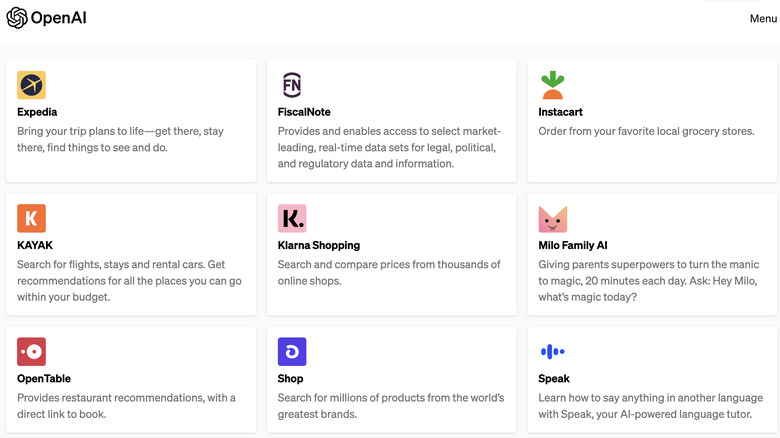Click the pink Klarna K icon
Viewport: 780px width, 438px height.
[292, 218]
